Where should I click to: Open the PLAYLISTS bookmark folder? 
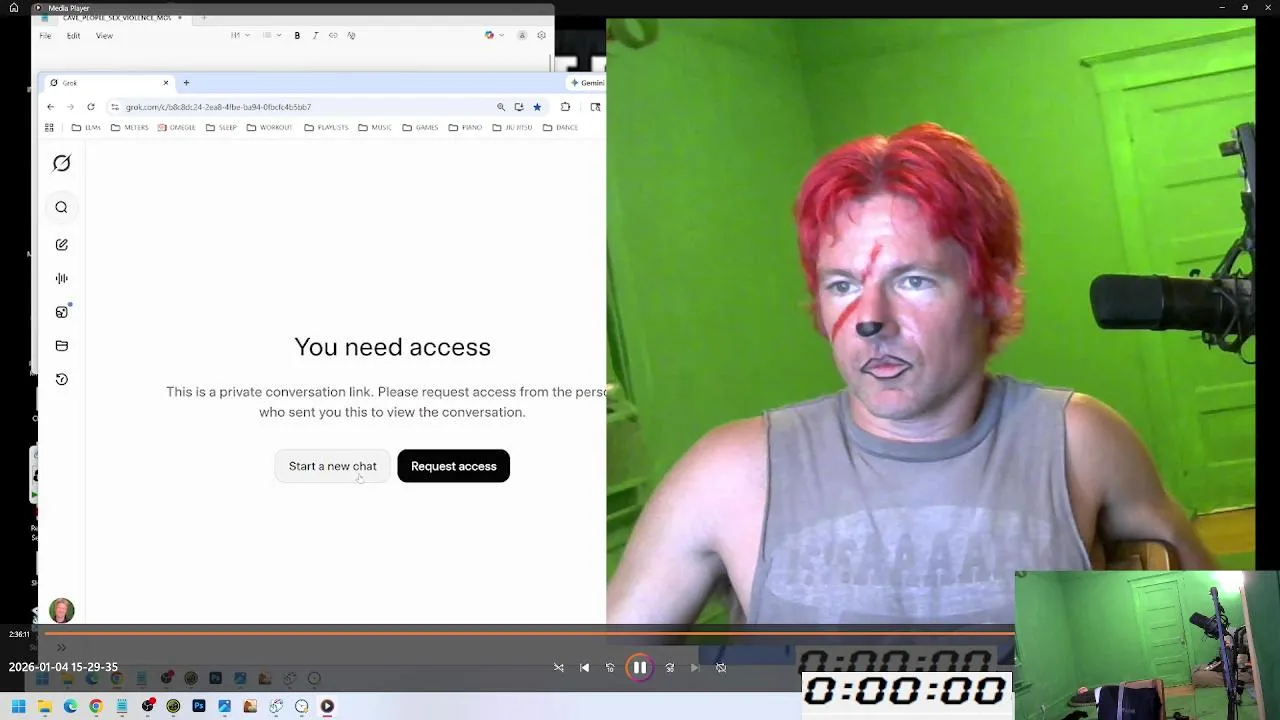(326, 128)
